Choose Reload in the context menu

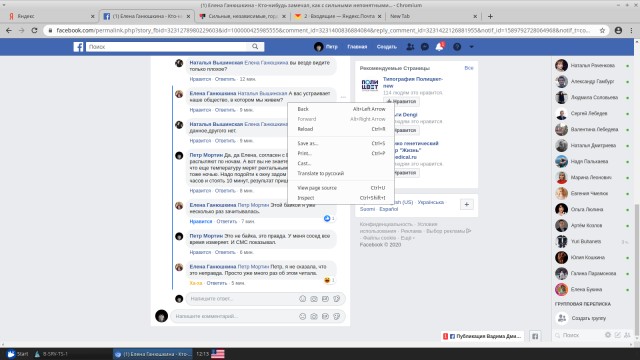[x=341, y=129]
